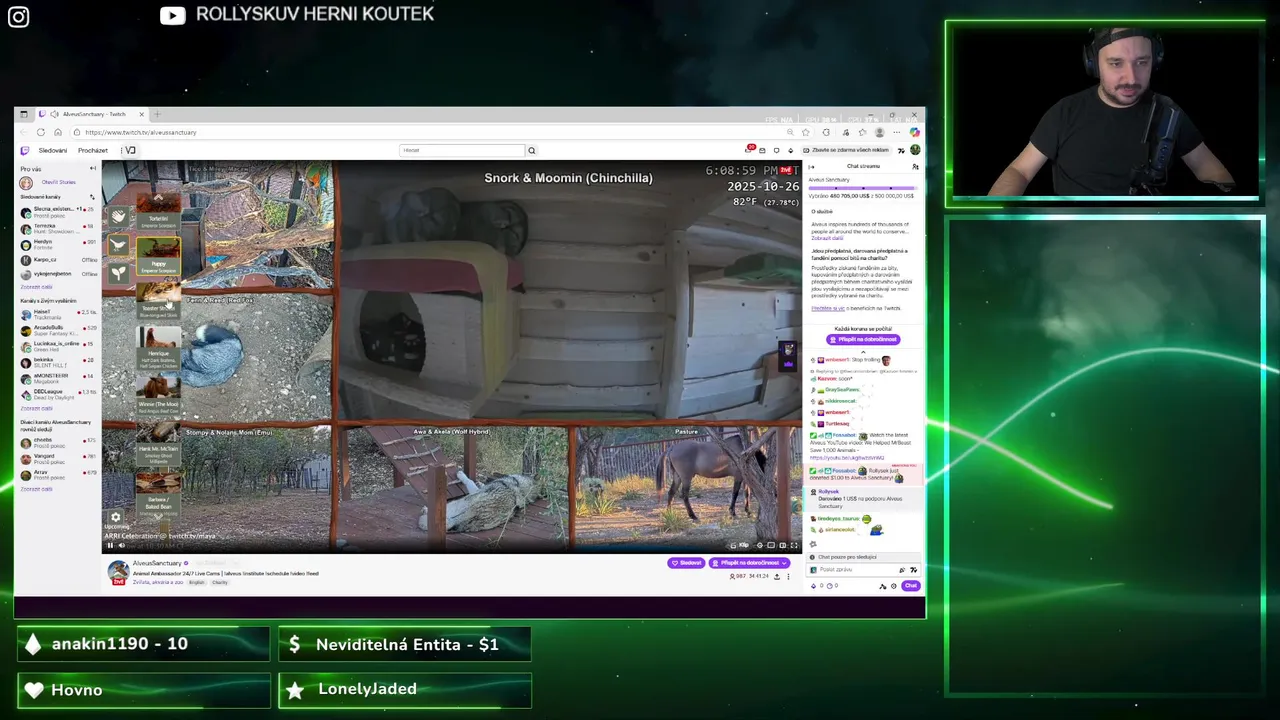Viewport: 1280px width, 720px height.
Task: Focus the chat message input
Action: [864, 570]
